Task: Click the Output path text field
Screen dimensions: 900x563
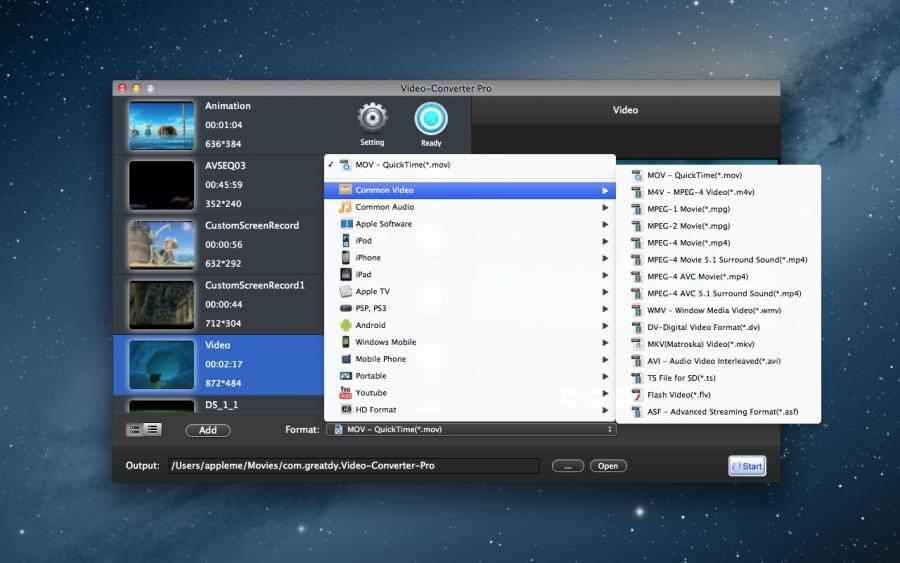Action: [354, 465]
